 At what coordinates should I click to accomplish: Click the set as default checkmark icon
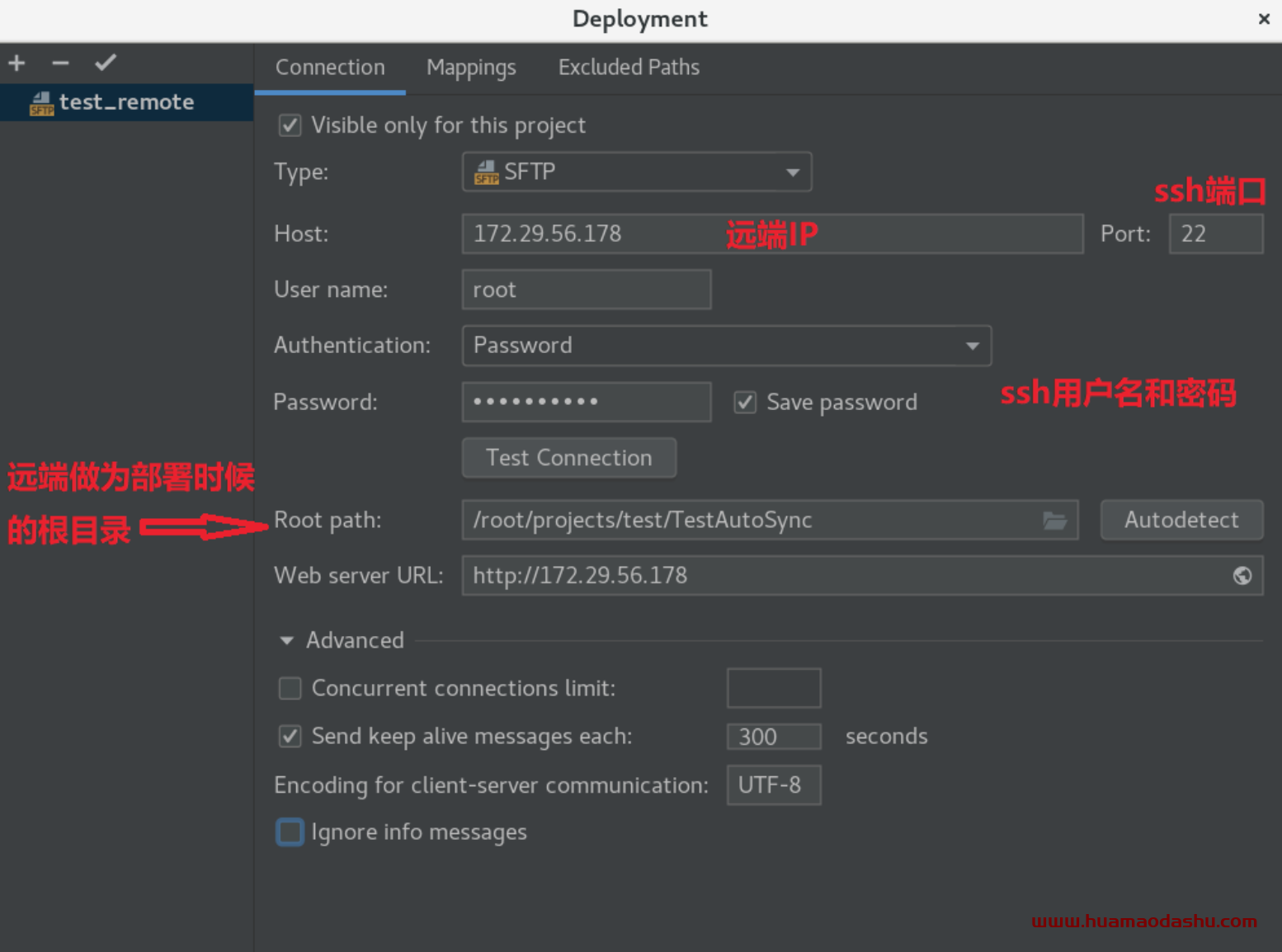point(106,63)
